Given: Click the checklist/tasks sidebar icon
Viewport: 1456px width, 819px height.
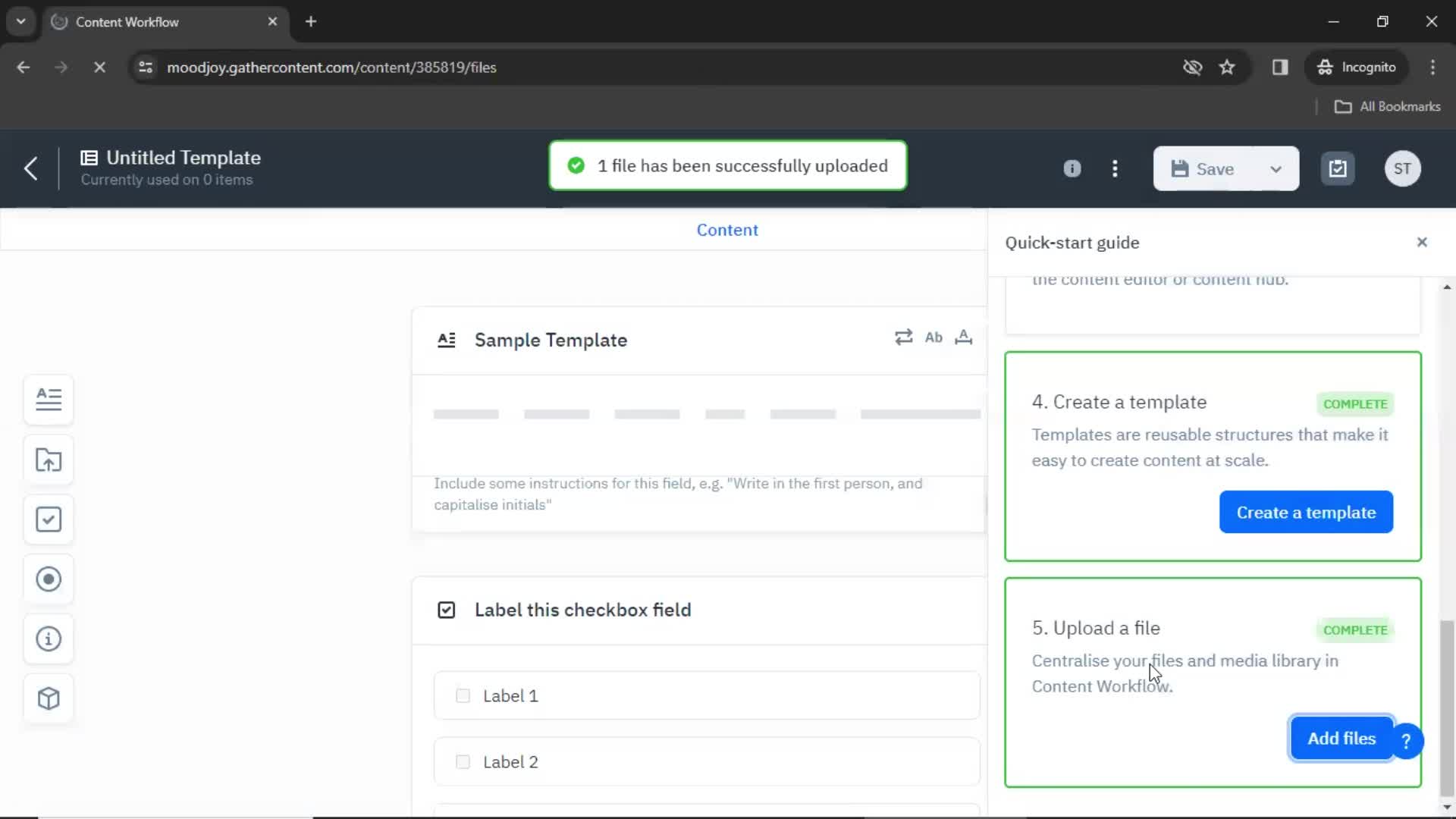Looking at the screenshot, I should [x=48, y=519].
